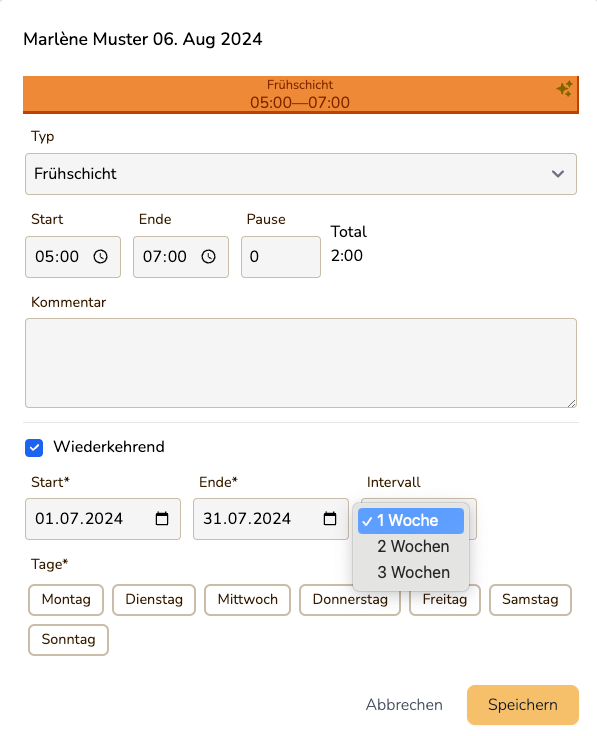Select the 1 Woche interval option
Viewport: 597px width, 736px height.
pos(411,521)
